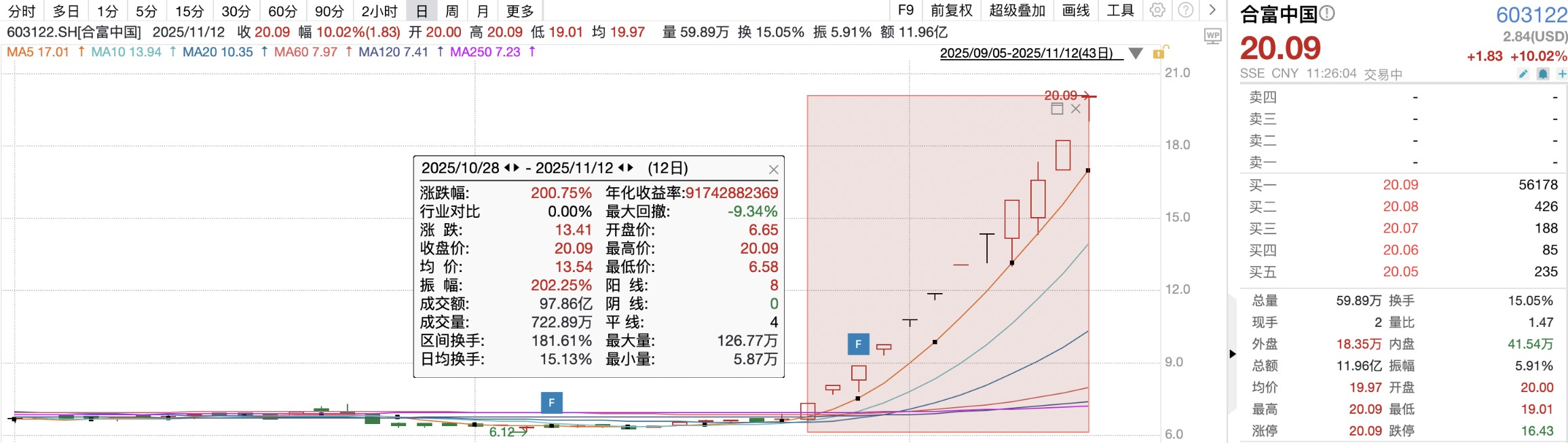Image resolution: width=1568 pixels, height=443 pixels.
Task: Set a price alert with bell icon
Action: point(1543,73)
